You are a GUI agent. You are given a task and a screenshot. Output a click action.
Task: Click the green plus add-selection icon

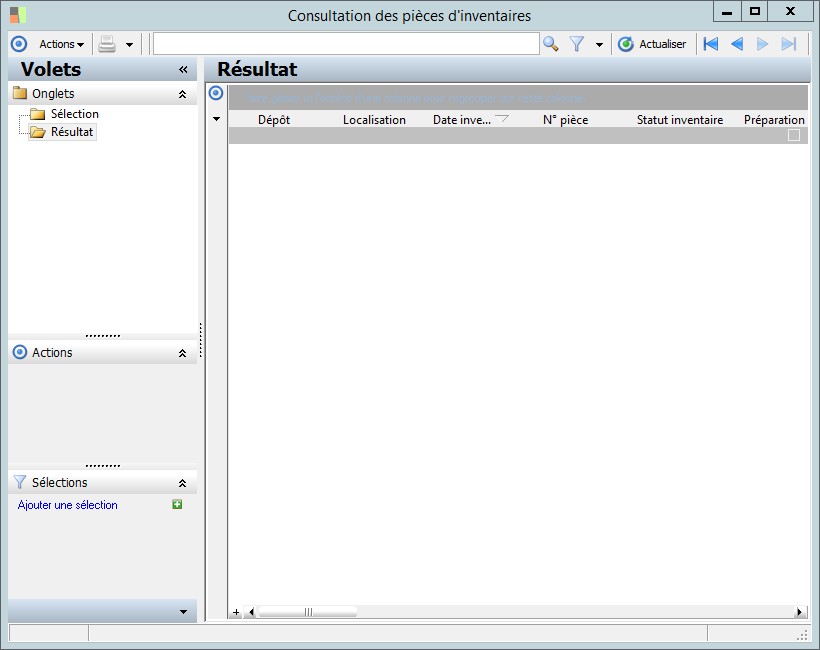click(177, 504)
